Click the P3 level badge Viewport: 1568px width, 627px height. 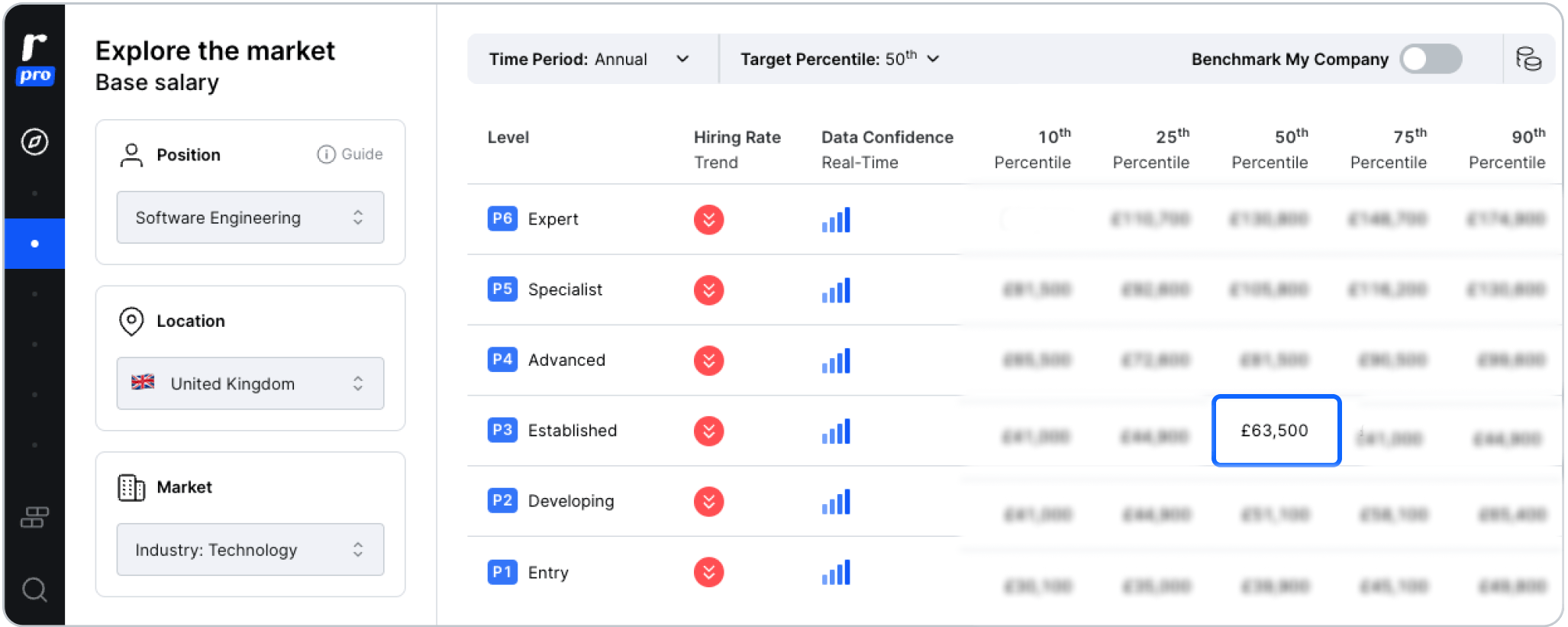click(x=502, y=430)
